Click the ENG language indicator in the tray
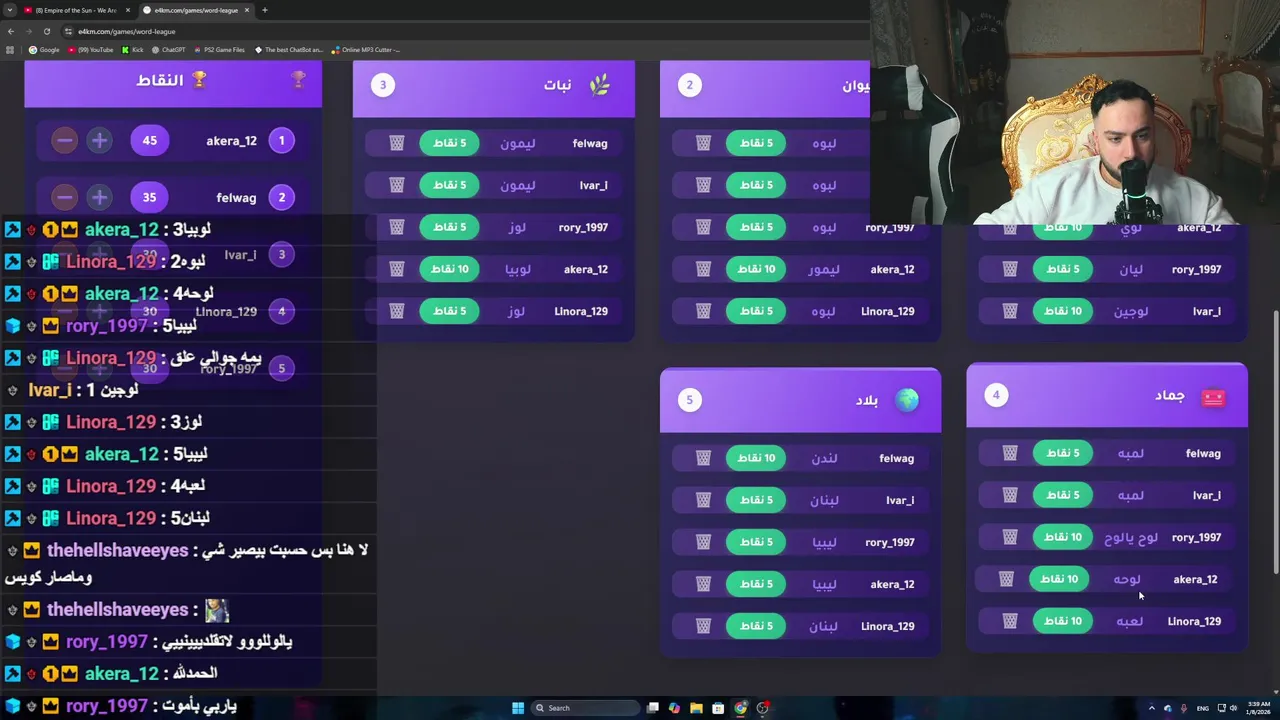This screenshot has height=720, width=1280. [1202, 708]
